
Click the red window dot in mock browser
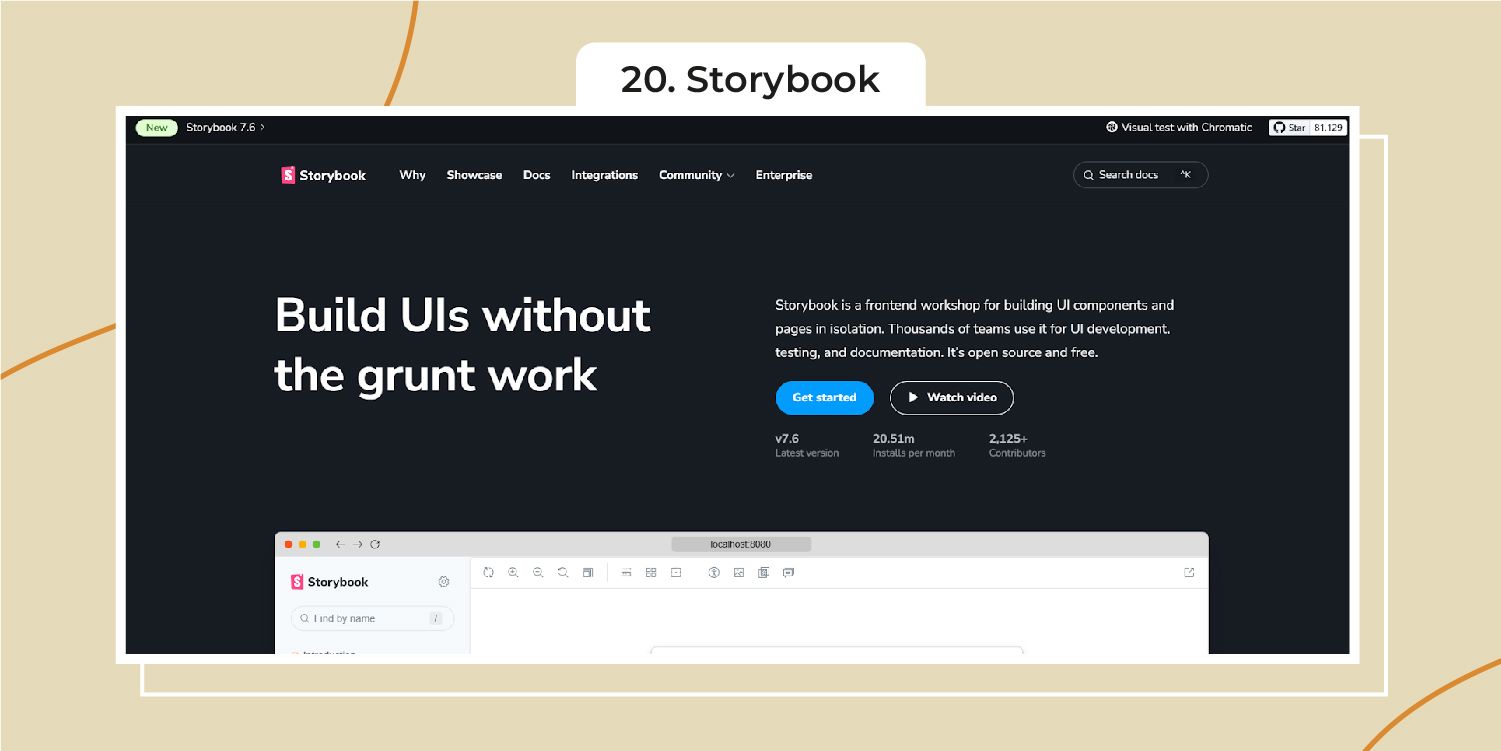[x=289, y=545]
